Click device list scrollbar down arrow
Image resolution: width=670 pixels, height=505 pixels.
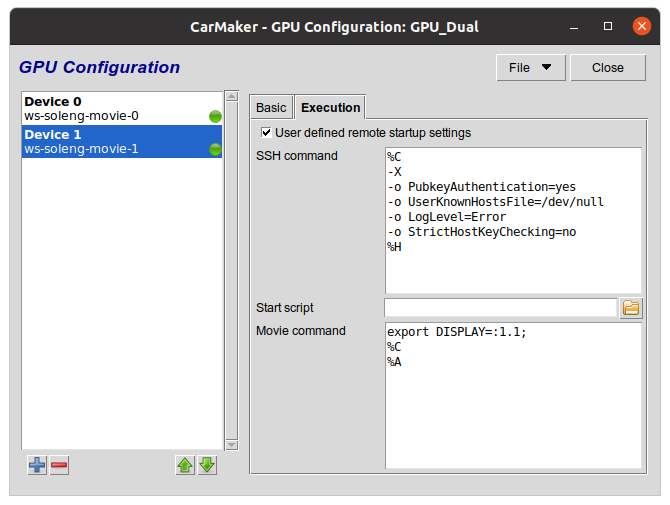[x=232, y=445]
